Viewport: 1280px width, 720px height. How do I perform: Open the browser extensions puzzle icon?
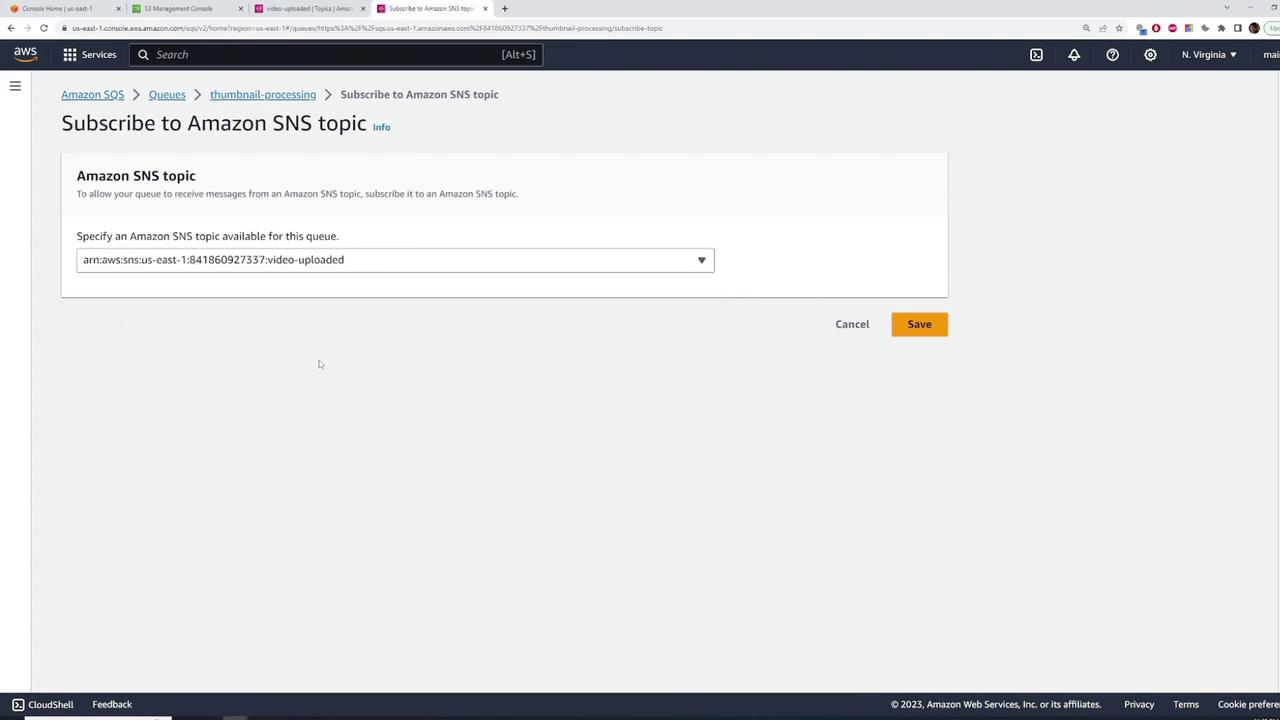1221,28
